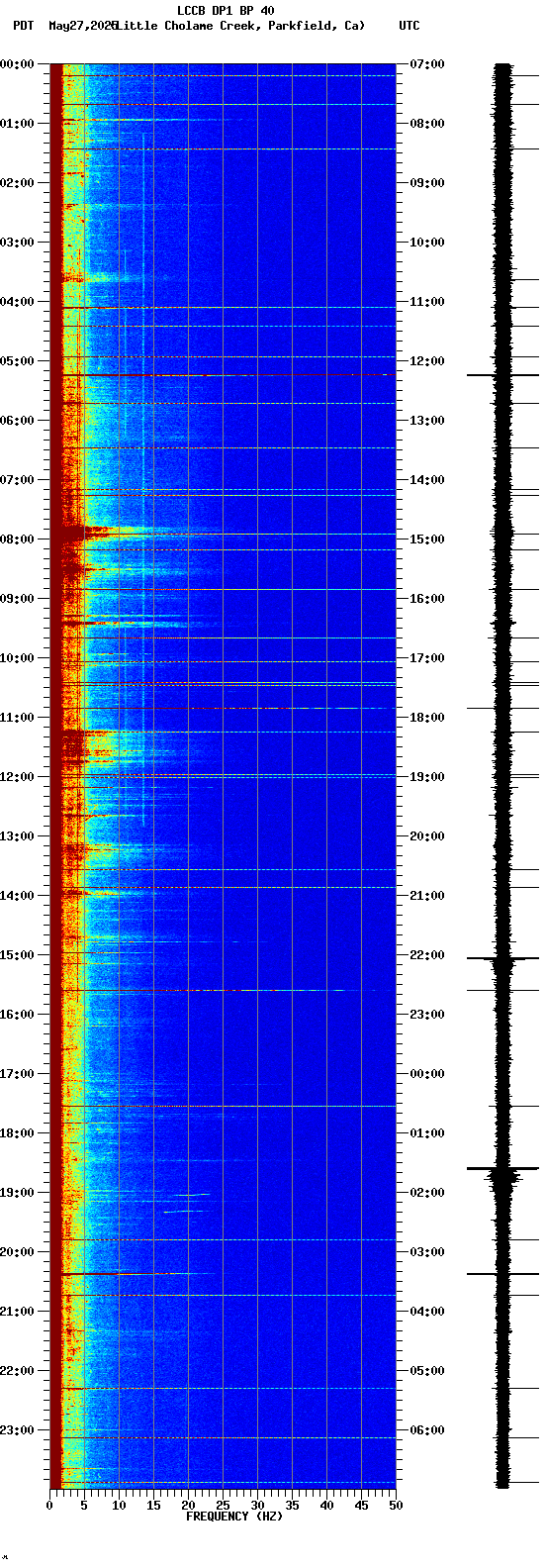Image resolution: width=546 pixels, height=1568 pixels.
Task: Click the 13:00 UTC label on right axis
Action: (427, 421)
